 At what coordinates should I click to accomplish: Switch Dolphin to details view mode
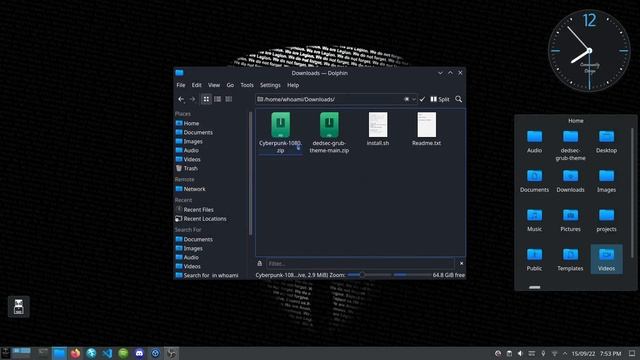coord(229,99)
